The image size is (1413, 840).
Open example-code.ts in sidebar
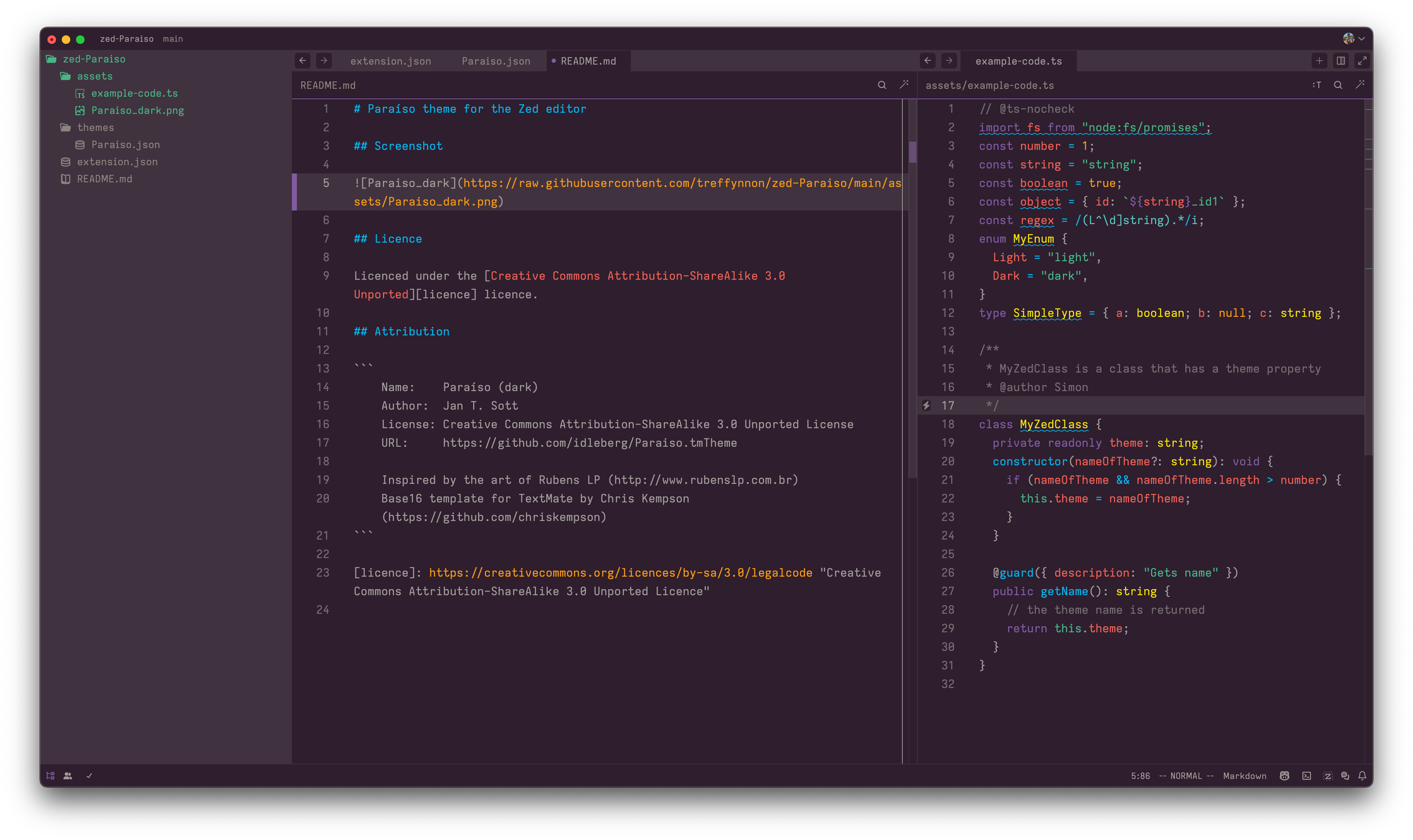point(135,93)
